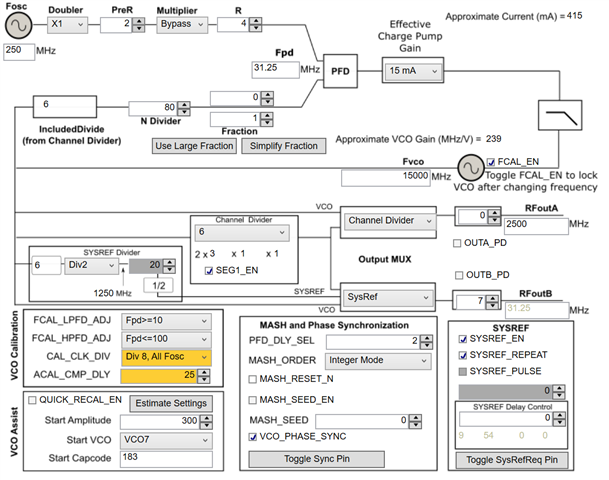Open the FCAL_LPFD_ADJ dropdown
Screen dimensions: 609x480
[166, 321]
